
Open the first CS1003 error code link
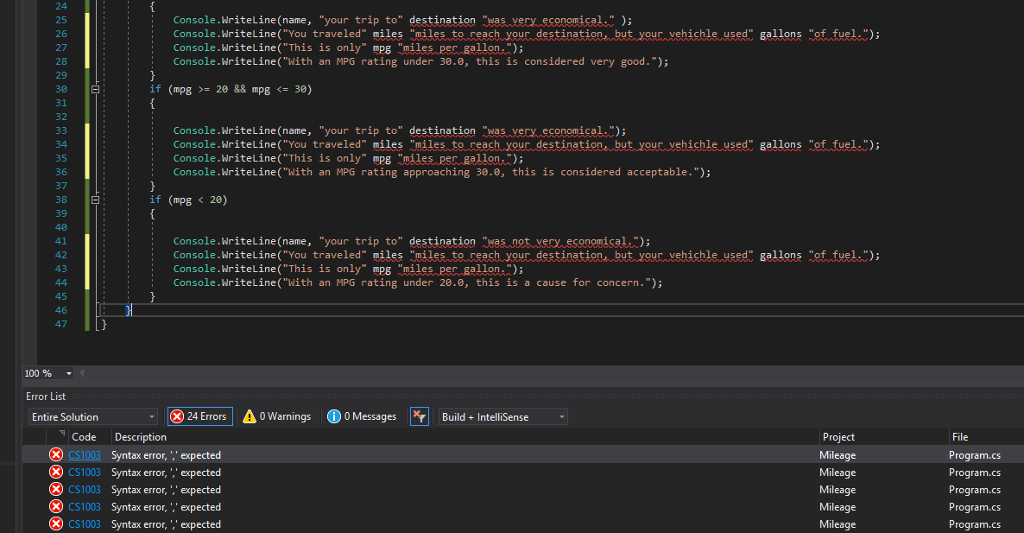click(x=84, y=455)
